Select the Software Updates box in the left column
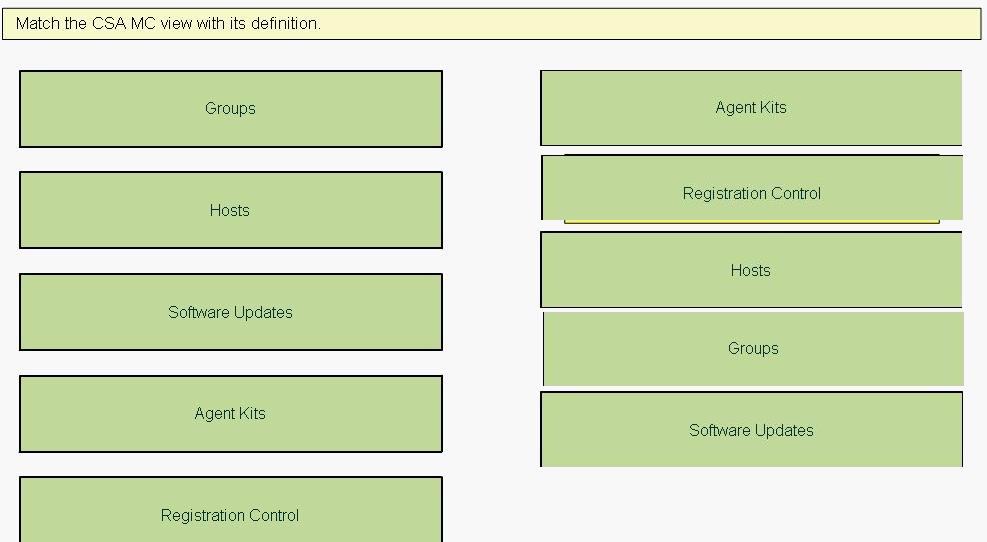 click(x=231, y=312)
